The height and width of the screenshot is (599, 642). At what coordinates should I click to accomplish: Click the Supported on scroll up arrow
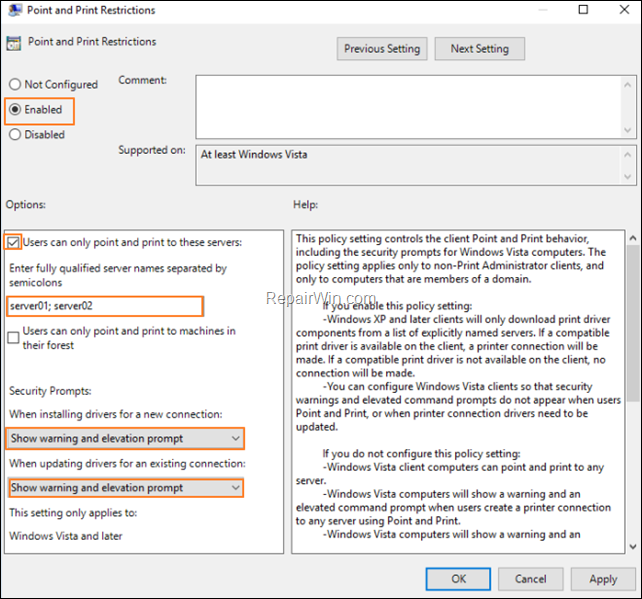click(x=627, y=154)
